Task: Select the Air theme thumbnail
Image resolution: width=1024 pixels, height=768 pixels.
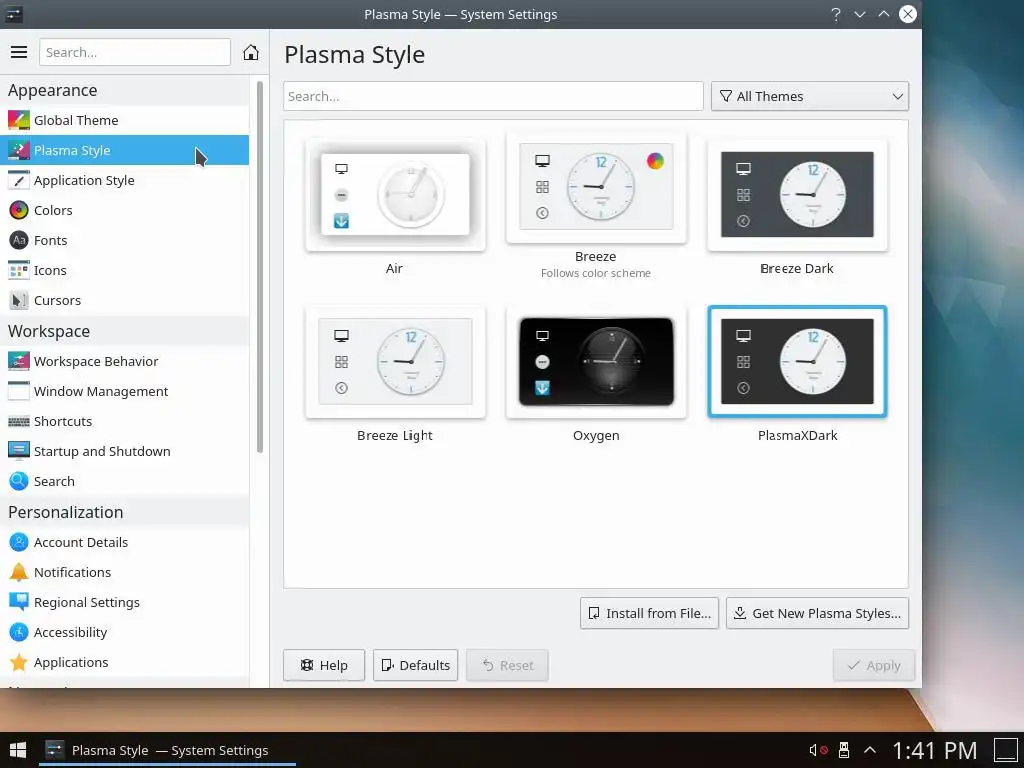Action: point(395,195)
